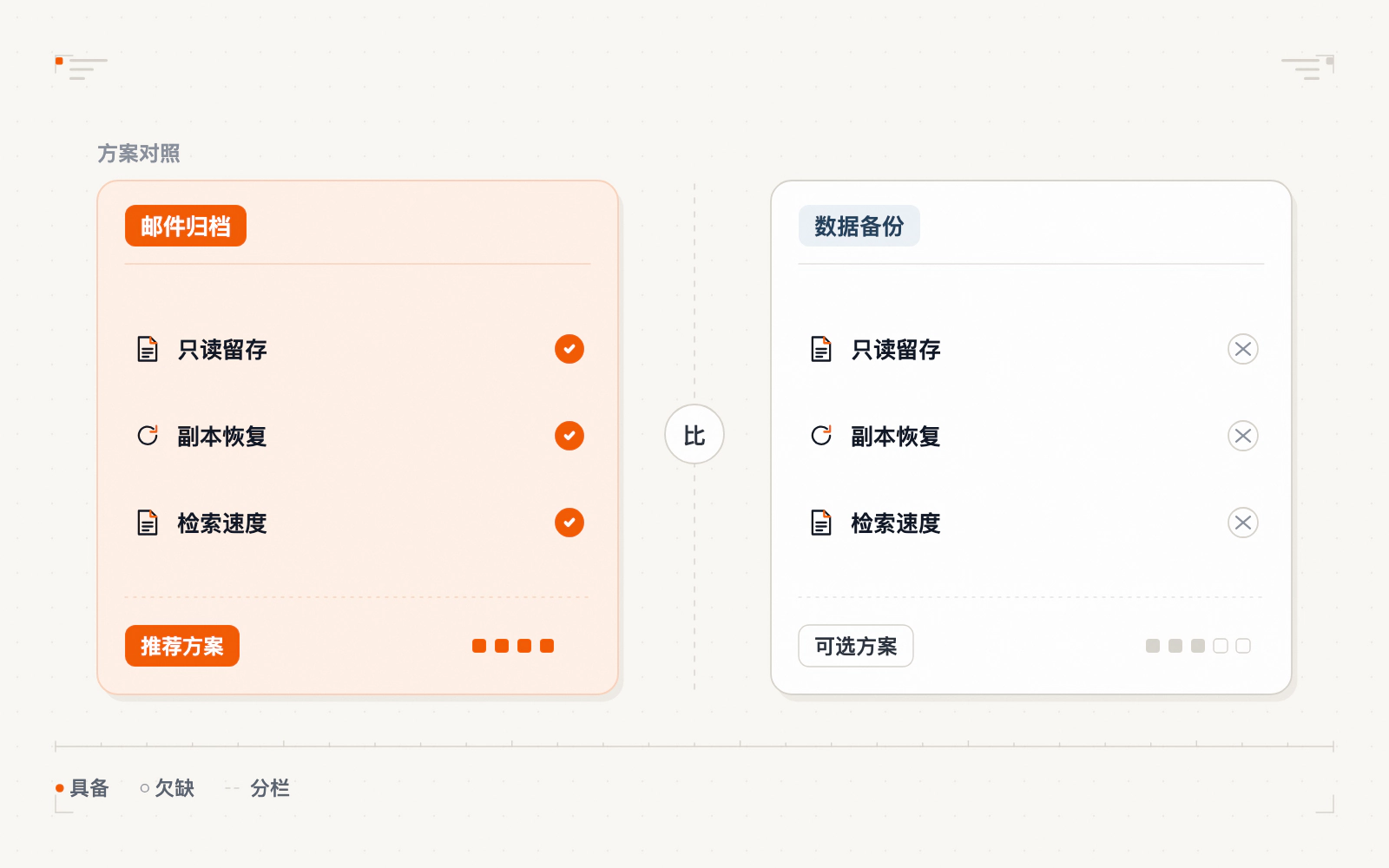Select the 数据备份 header tag
Image resolution: width=1389 pixels, height=868 pixels.
(859, 226)
